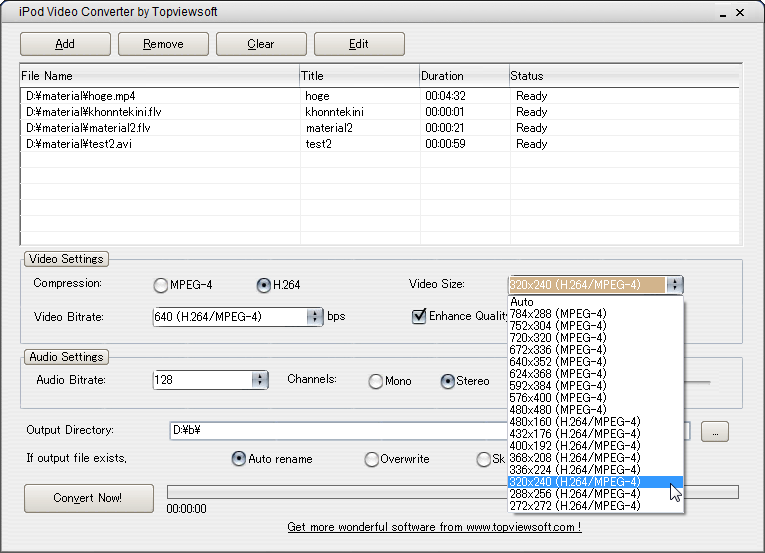This screenshot has width=765, height=553.
Task: Click the Add button
Action: tap(65, 44)
